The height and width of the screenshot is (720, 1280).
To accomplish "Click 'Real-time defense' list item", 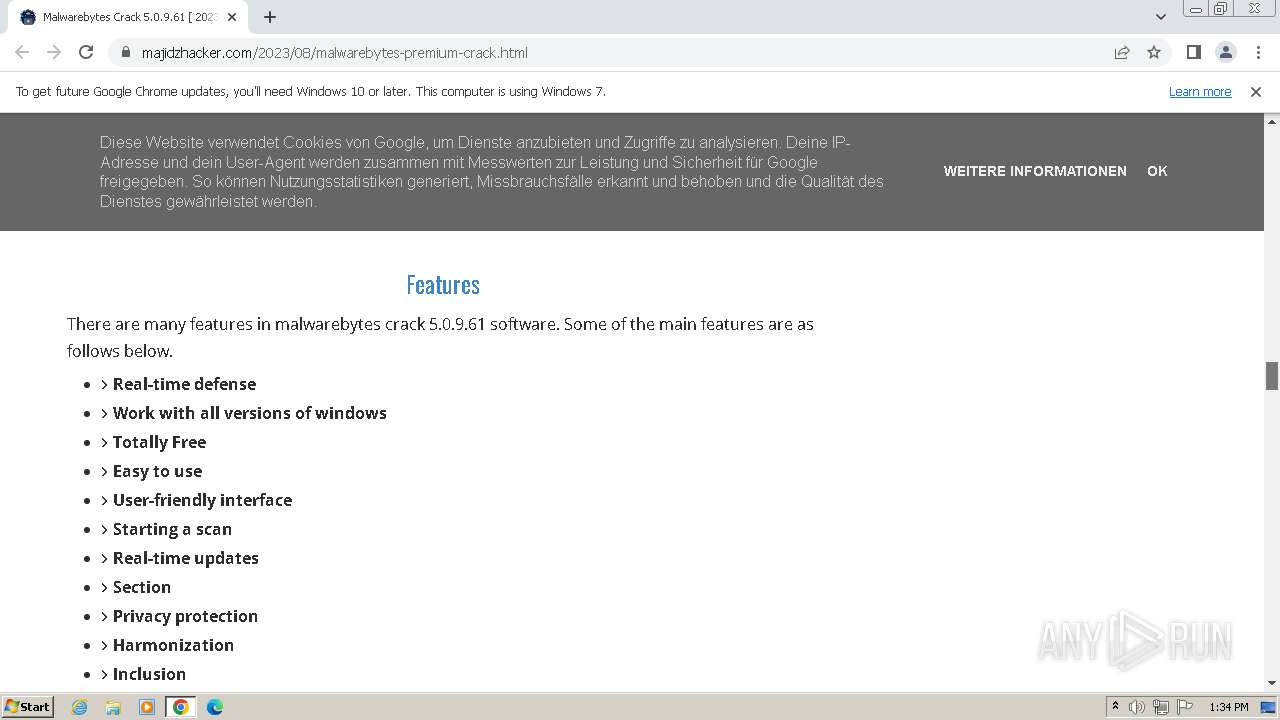I will pyautogui.click(x=184, y=384).
